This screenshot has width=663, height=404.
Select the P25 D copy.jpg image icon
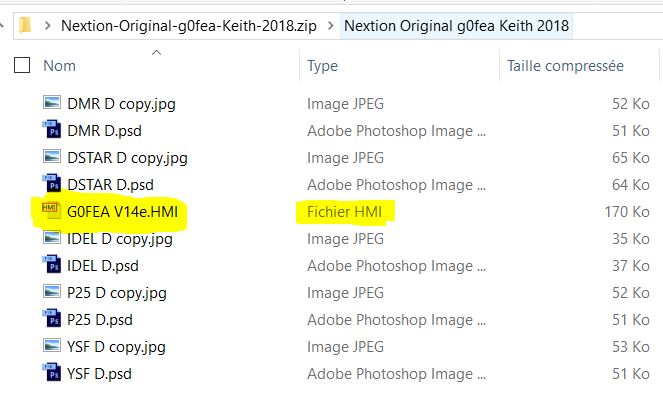pos(52,291)
